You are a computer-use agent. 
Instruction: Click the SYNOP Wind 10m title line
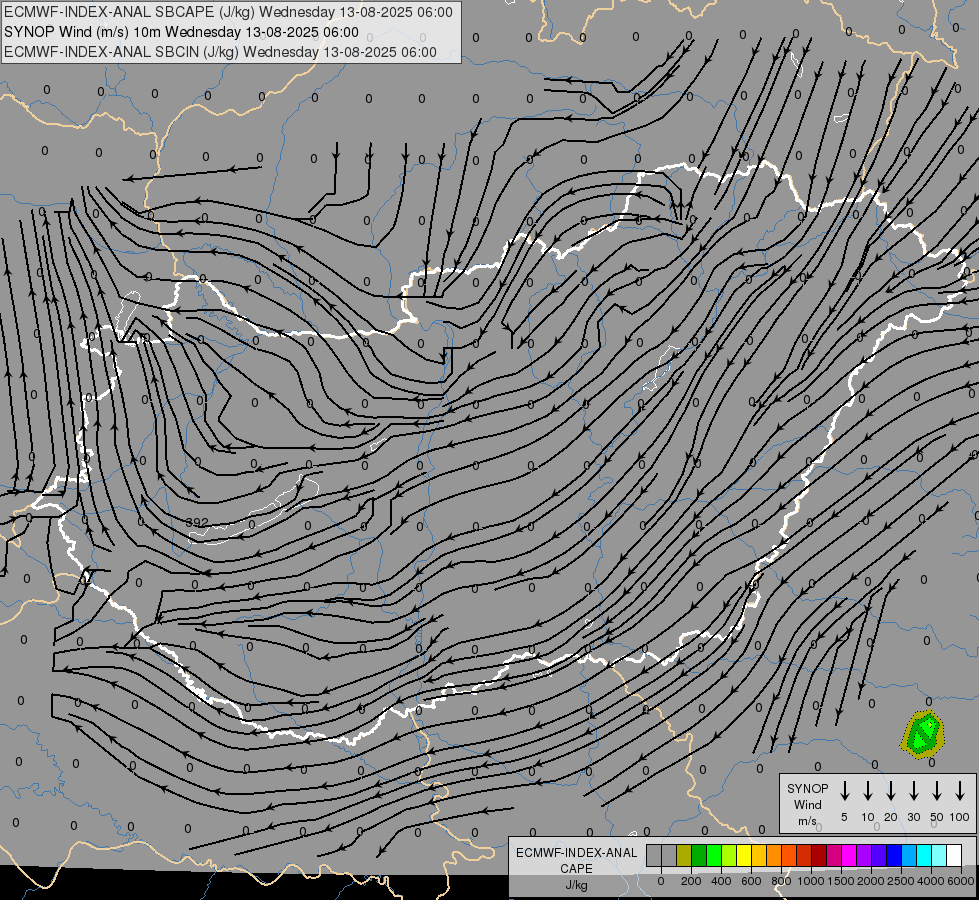tap(181, 32)
